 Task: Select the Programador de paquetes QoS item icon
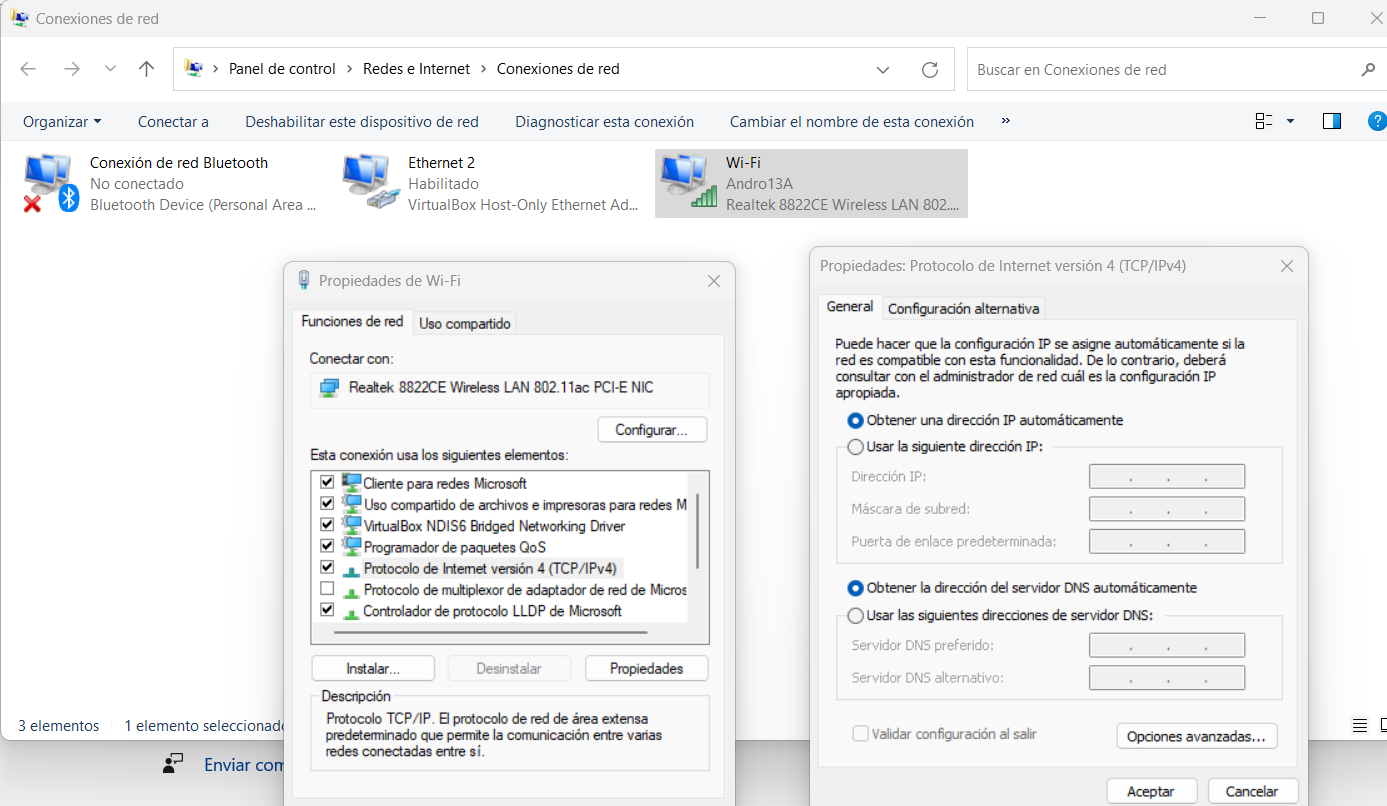click(351, 546)
